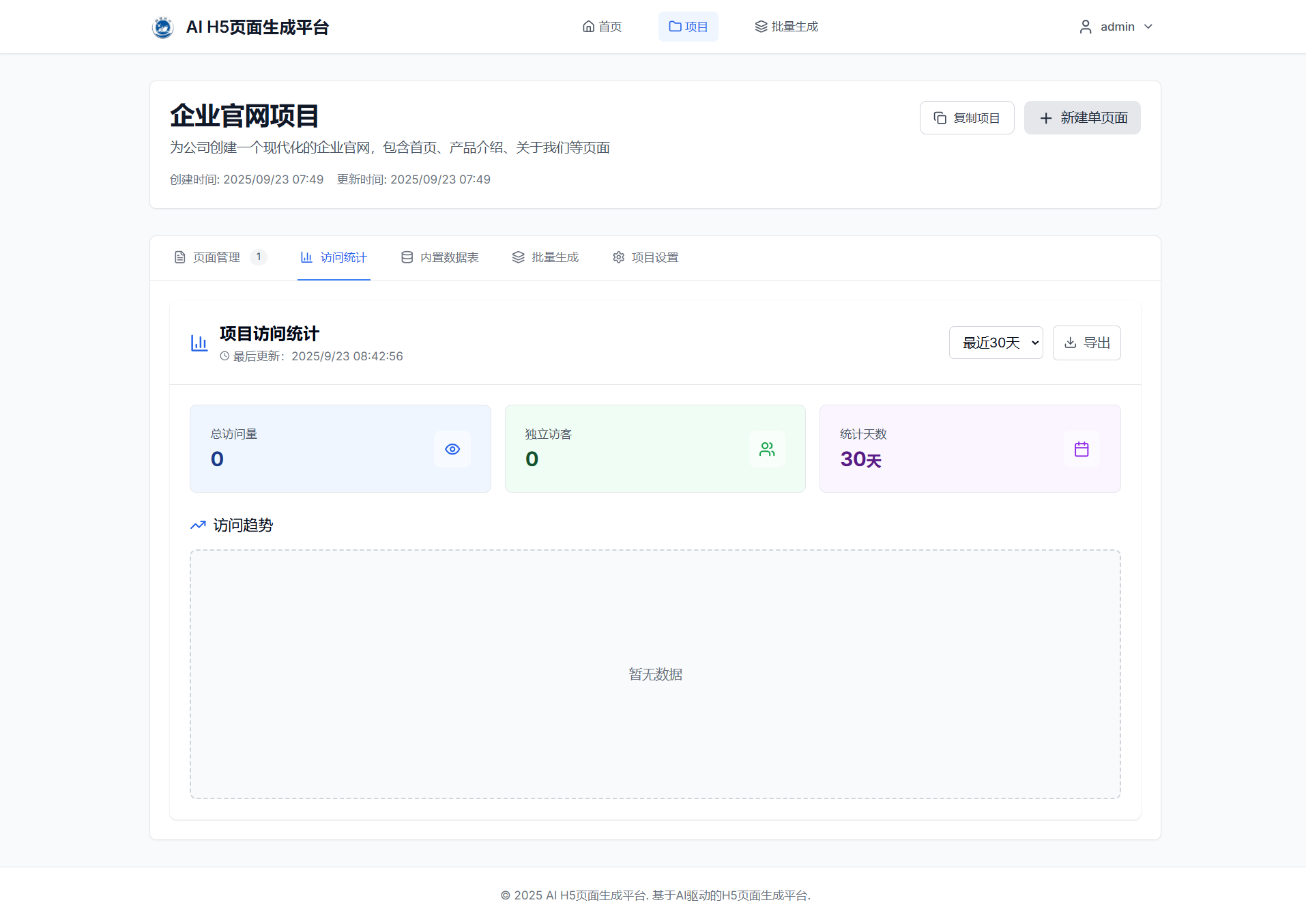
Task: Click the 新建单页面 button
Action: (x=1082, y=117)
